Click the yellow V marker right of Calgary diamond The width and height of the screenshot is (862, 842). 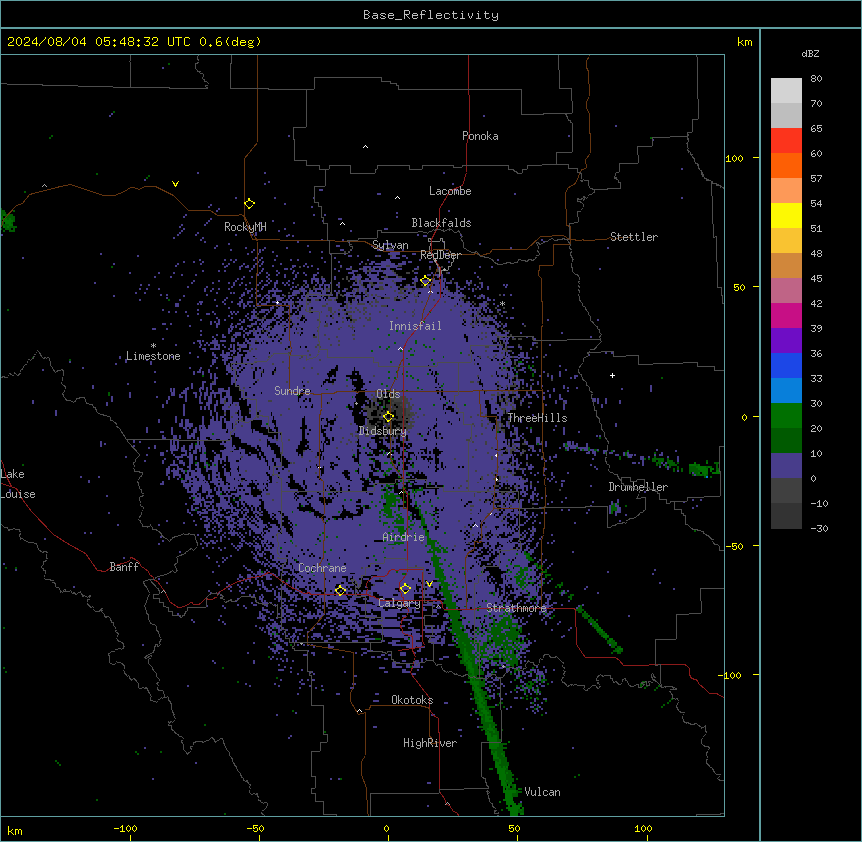click(x=429, y=584)
